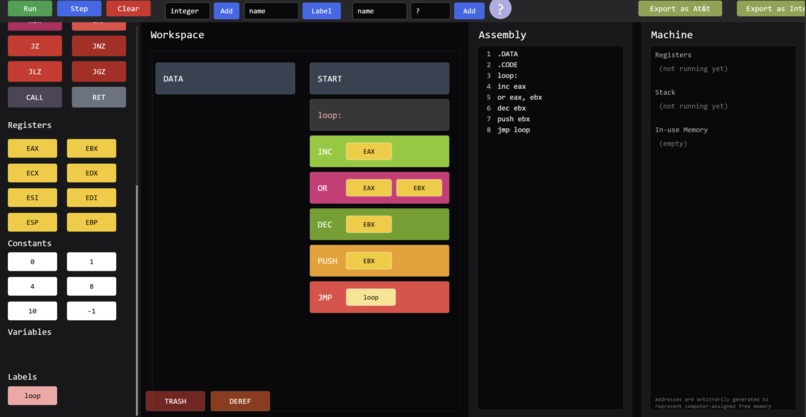Click the 'or eax, ebx' assembly line
The image size is (806, 417).
(520, 97)
